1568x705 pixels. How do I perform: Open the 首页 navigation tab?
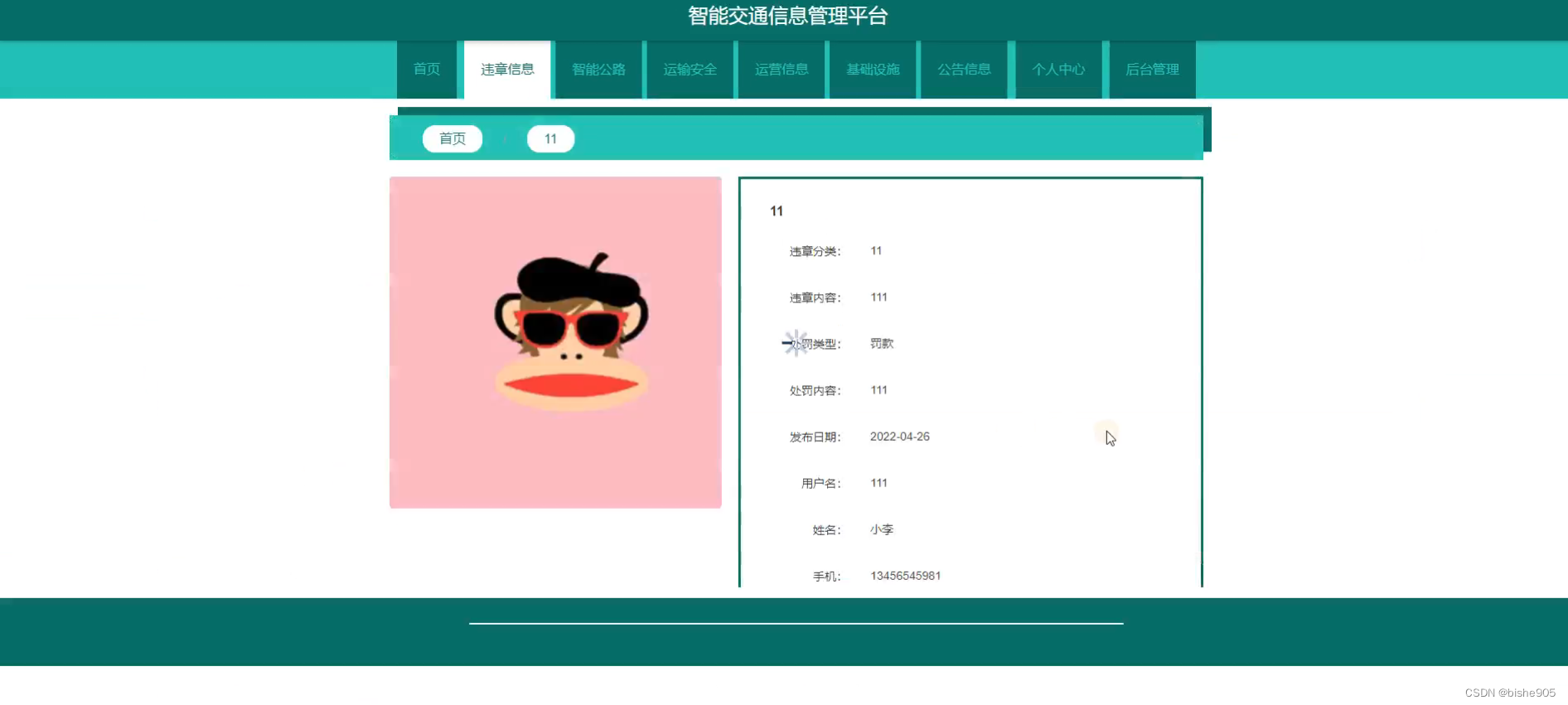click(427, 70)
